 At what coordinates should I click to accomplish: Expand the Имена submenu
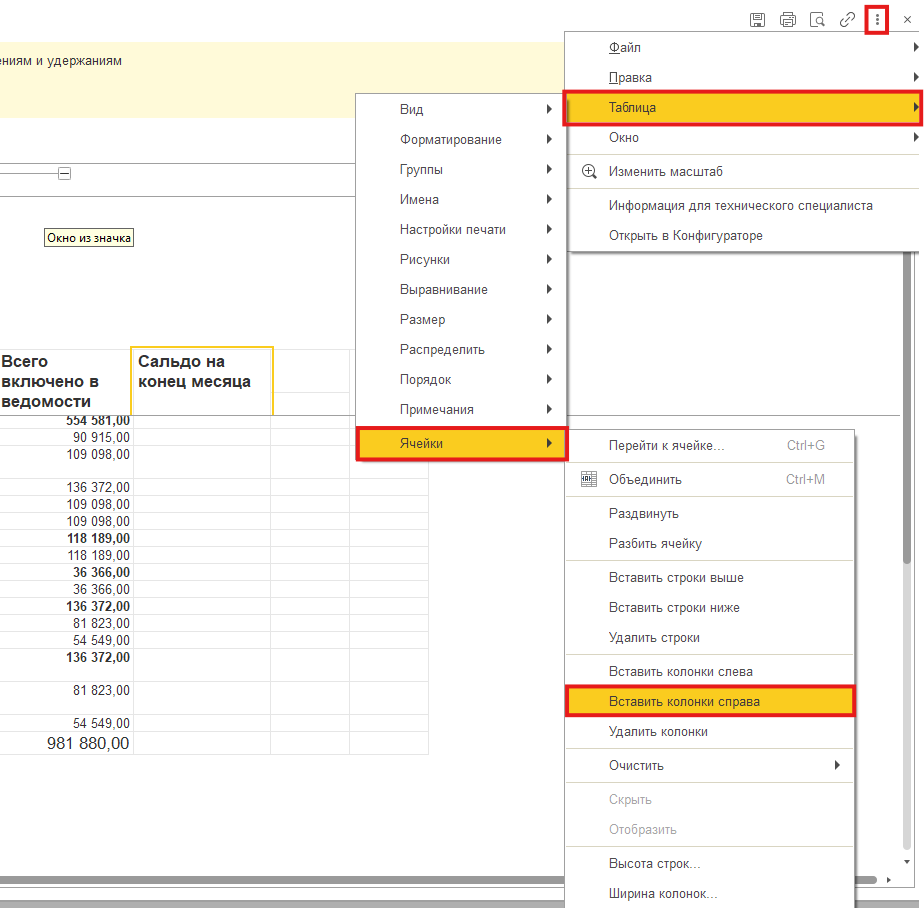click(461, 200)
